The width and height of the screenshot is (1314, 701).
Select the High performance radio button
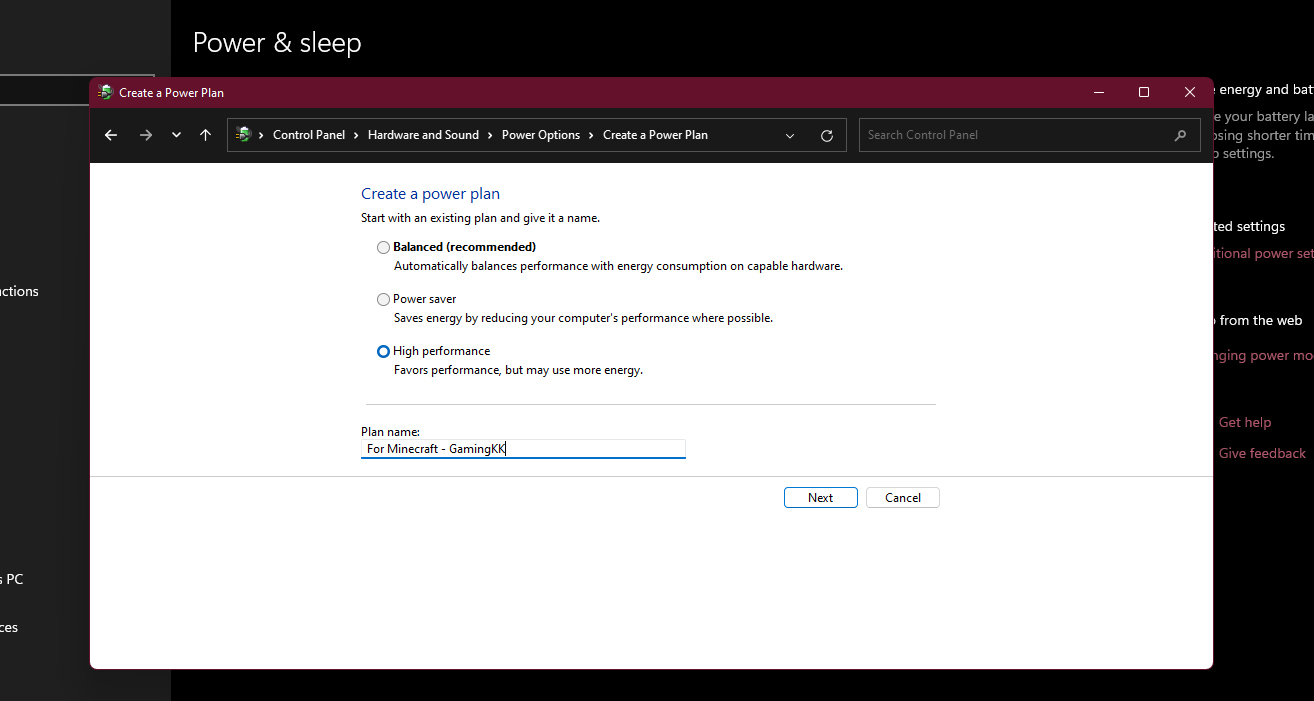pos(383,351)
